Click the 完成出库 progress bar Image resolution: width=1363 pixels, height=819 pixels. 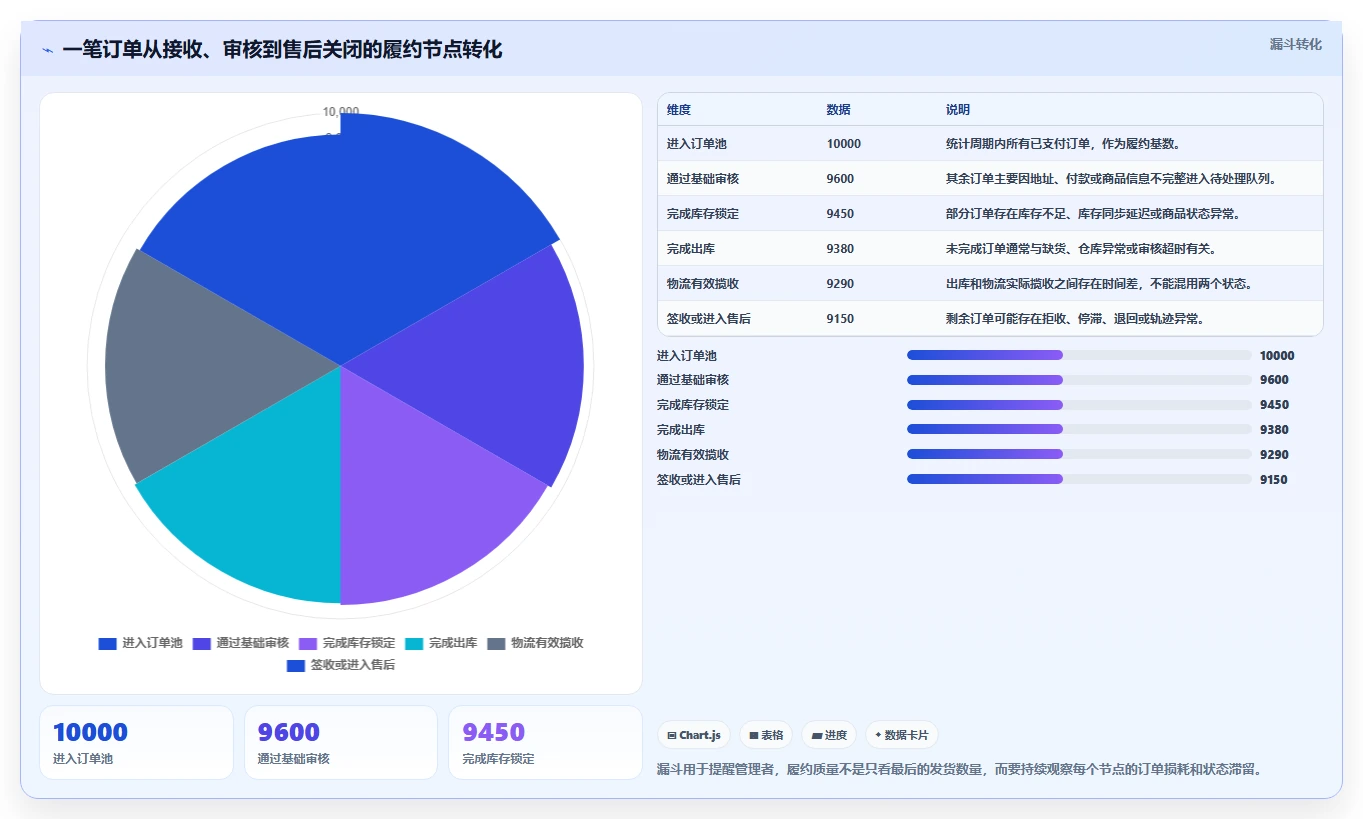[x=1079, y=429]
